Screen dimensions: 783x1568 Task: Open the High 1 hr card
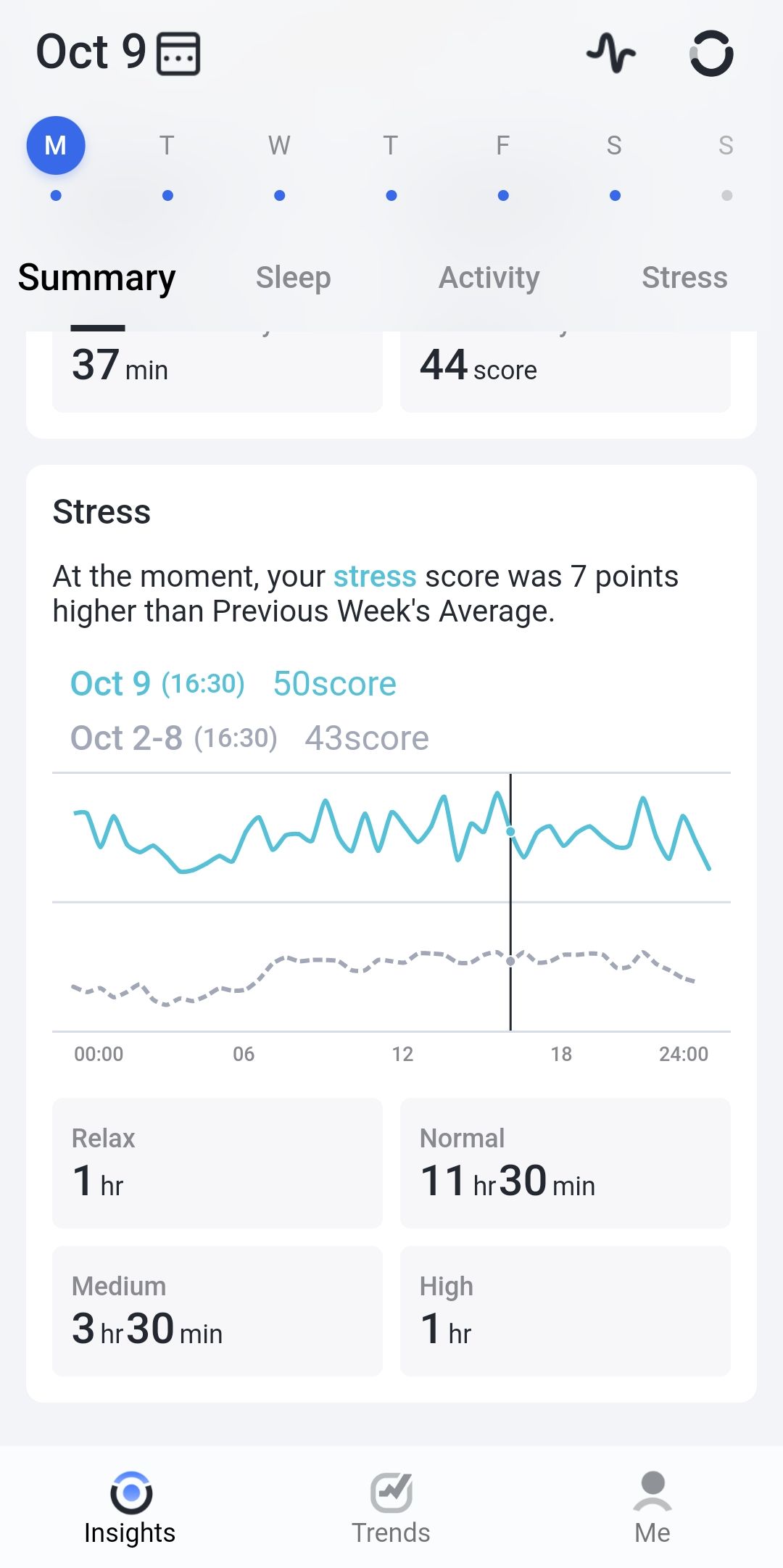[x=565, y=1311]
